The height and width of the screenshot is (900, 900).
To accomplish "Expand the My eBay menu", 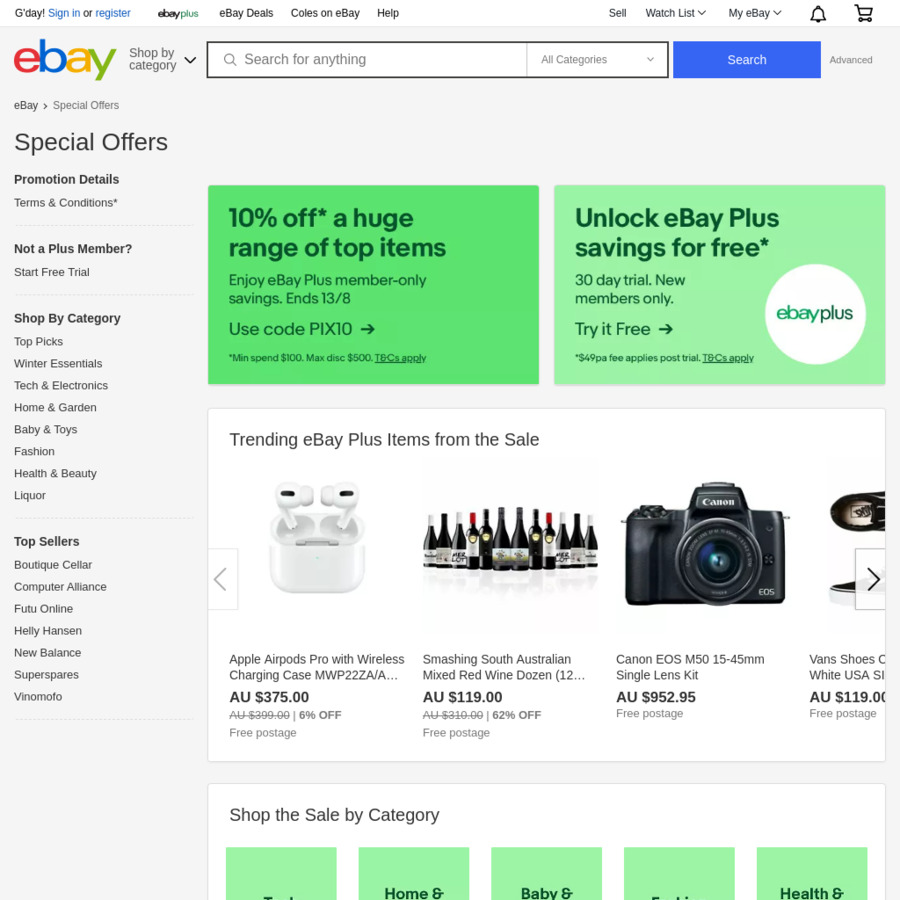I will click(754, 13).
